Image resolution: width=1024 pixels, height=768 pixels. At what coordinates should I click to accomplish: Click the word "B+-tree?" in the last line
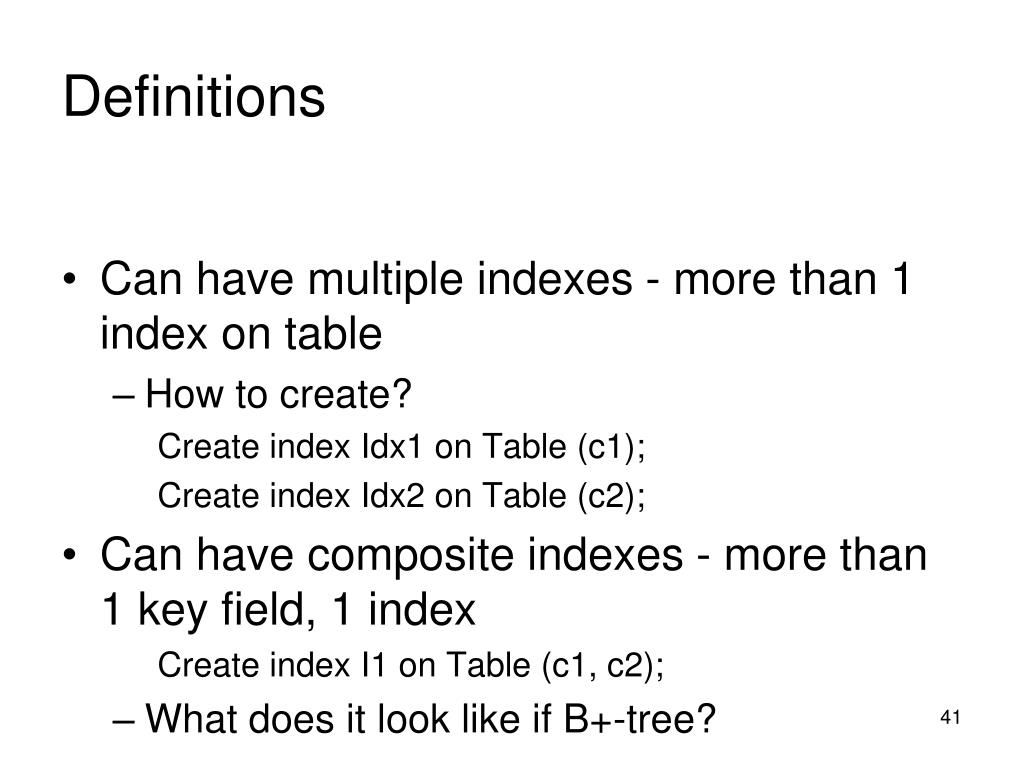pyautogui.click(x=639, y=719)
